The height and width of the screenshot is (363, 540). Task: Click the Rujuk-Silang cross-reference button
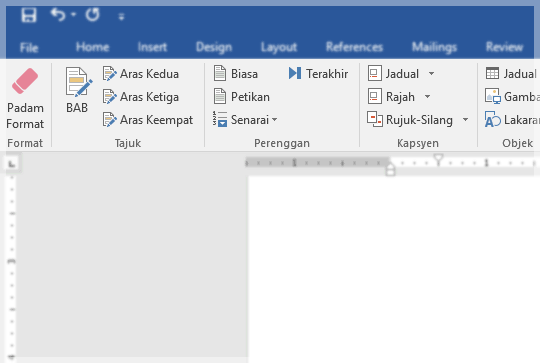[x=410, y=120]
